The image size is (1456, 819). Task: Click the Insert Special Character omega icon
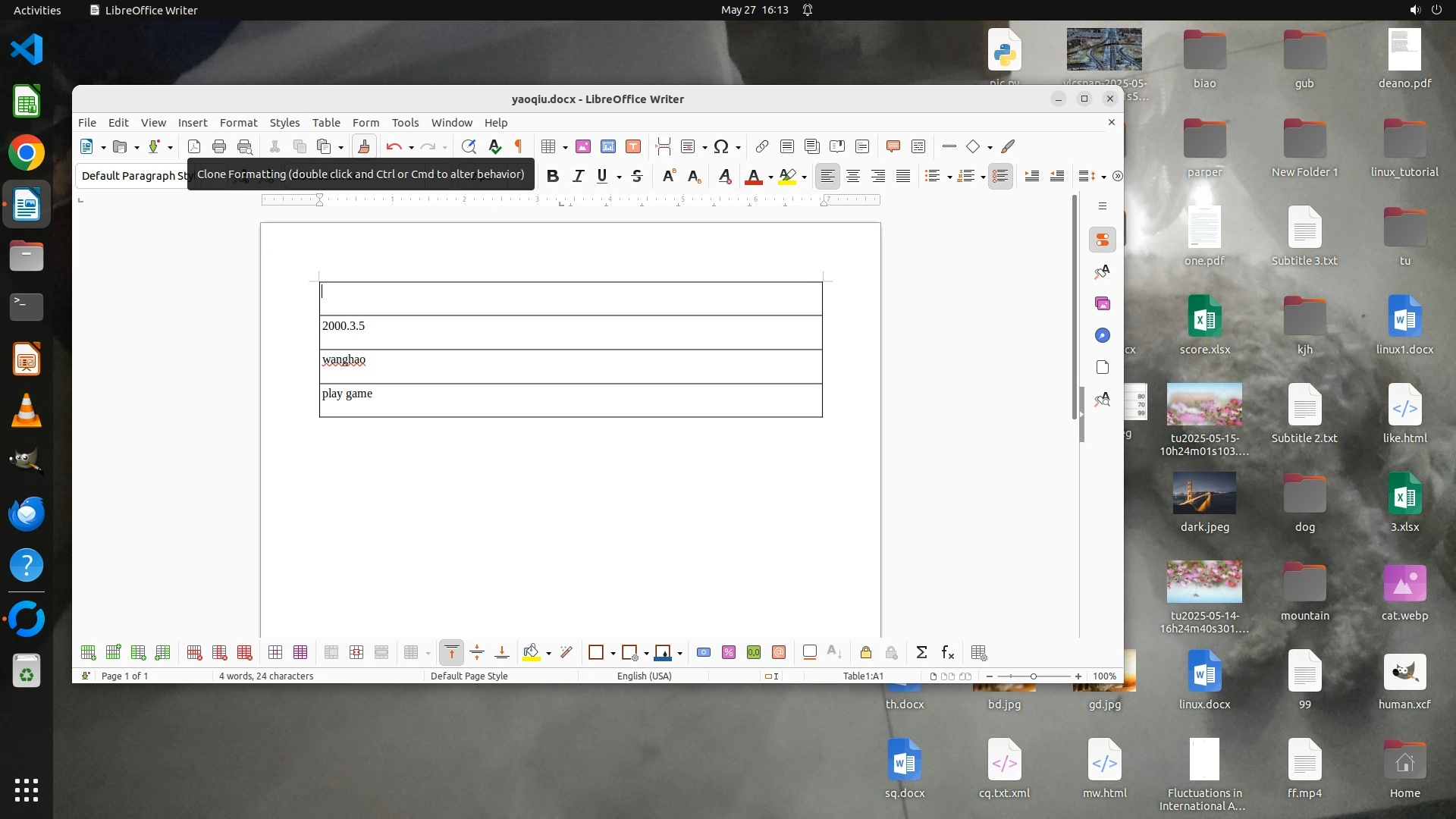(720, 146)
